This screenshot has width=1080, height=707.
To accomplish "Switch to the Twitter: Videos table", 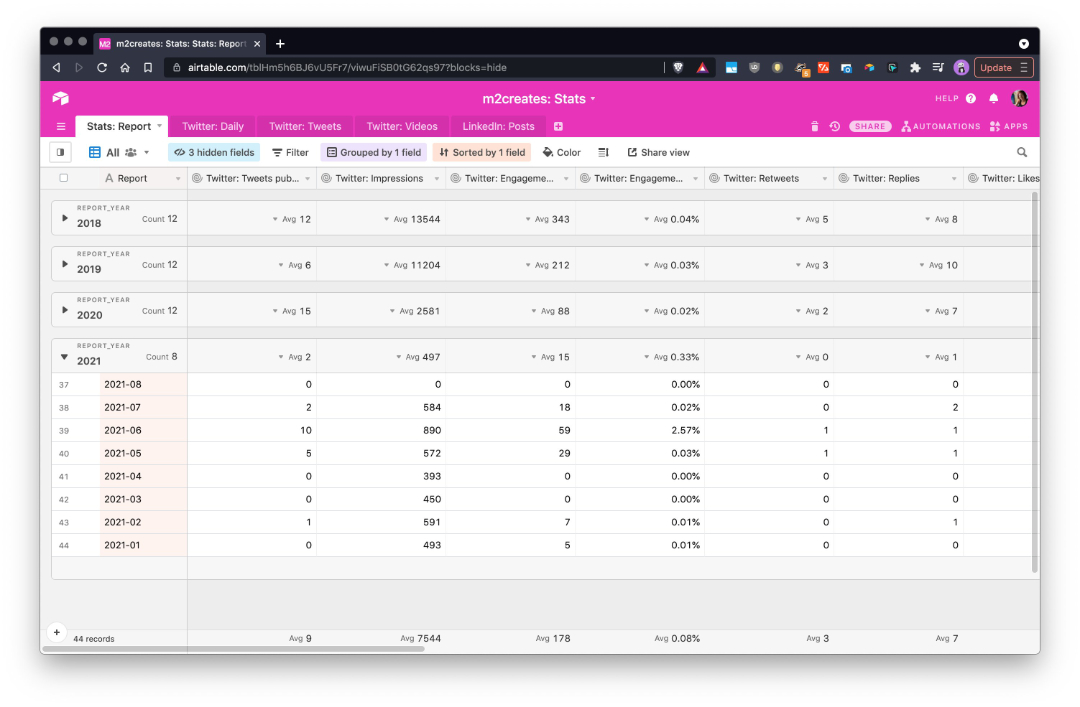I will coord(402,127).
